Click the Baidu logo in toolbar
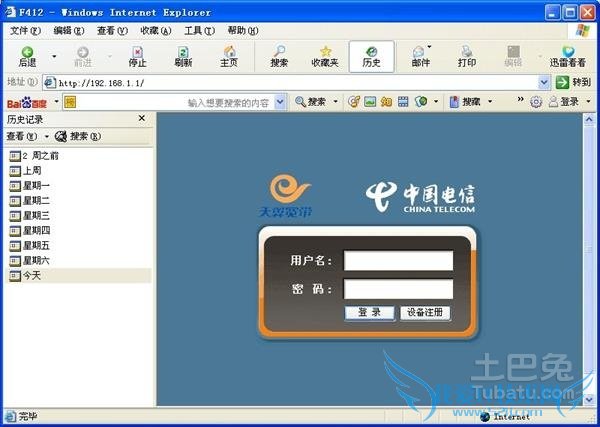Screen dimensions: 600x427 pyautogui.click(x=27, y=103)
